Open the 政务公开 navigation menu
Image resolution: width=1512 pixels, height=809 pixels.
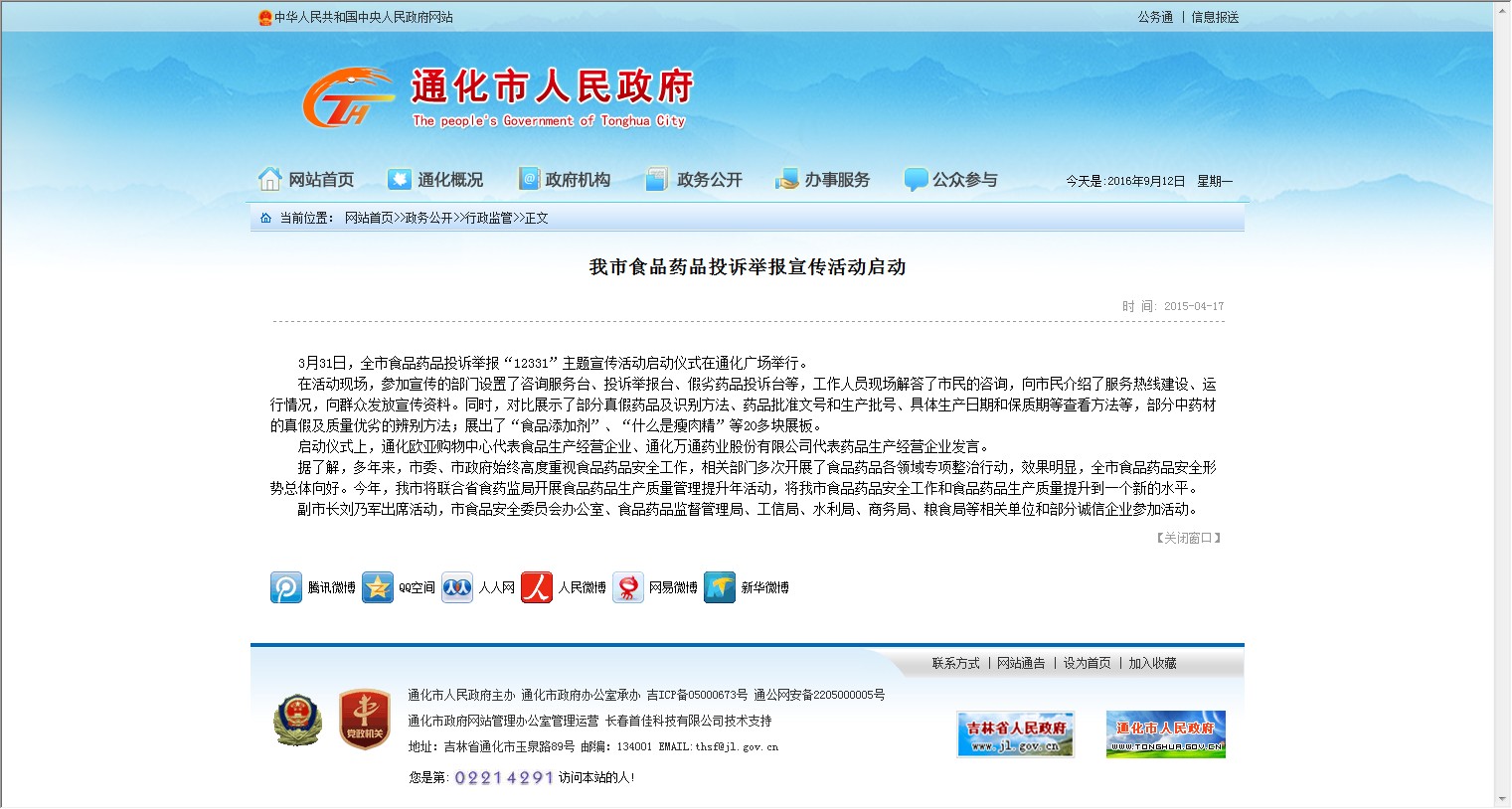pyautogui.click(x=695, y=180)
